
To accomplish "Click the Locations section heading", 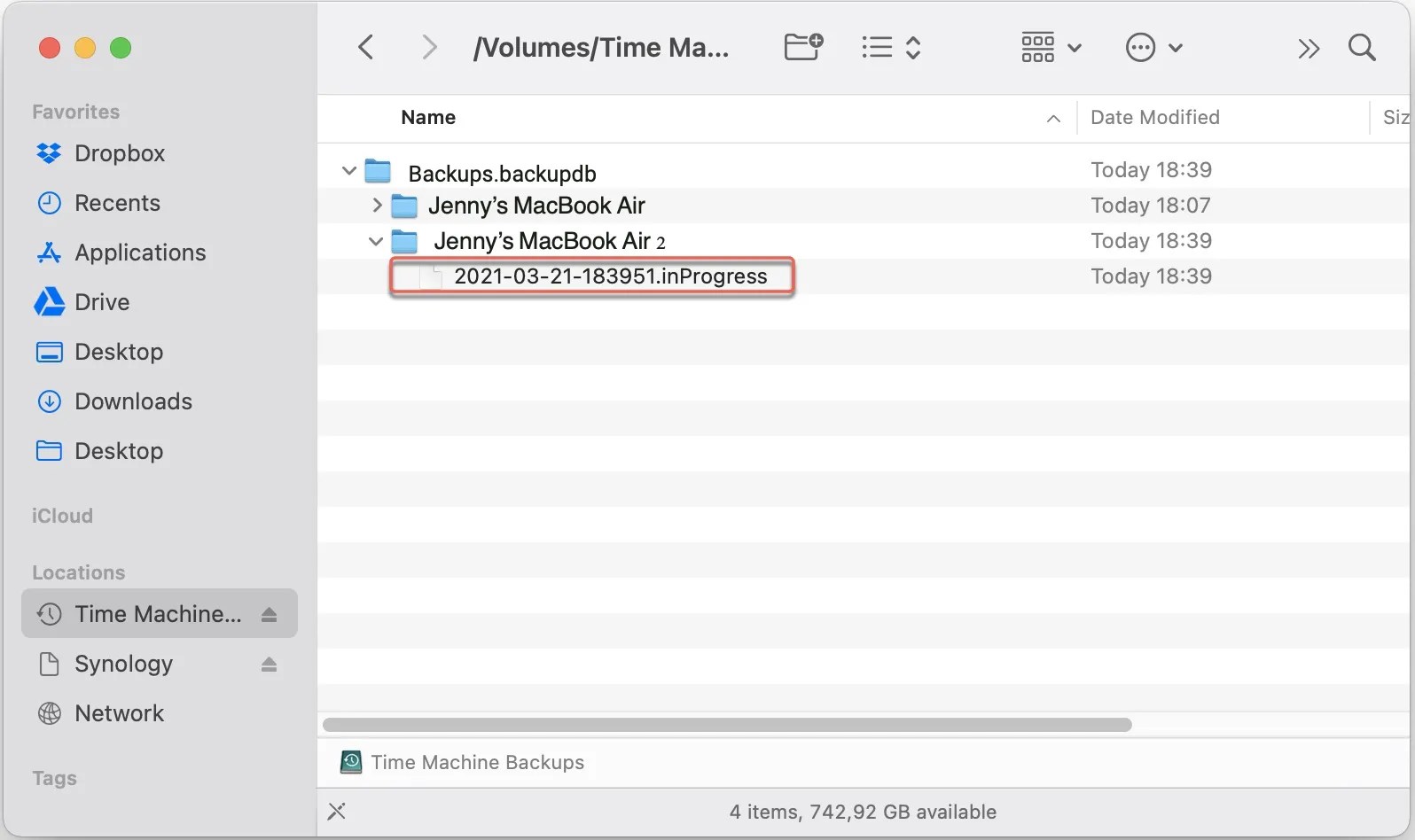I will [78, 572].
